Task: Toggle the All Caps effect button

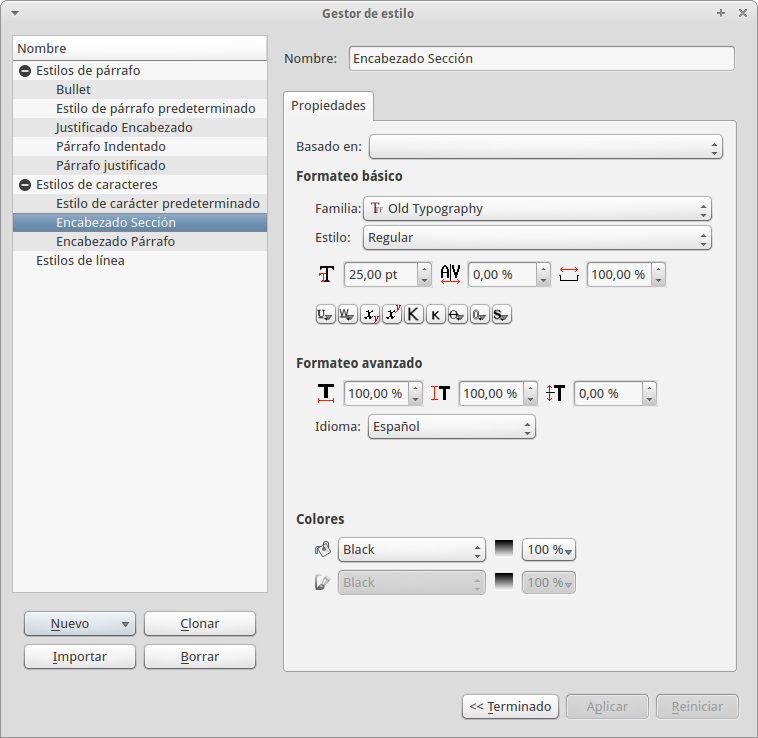Action: (x=414, y=315)
